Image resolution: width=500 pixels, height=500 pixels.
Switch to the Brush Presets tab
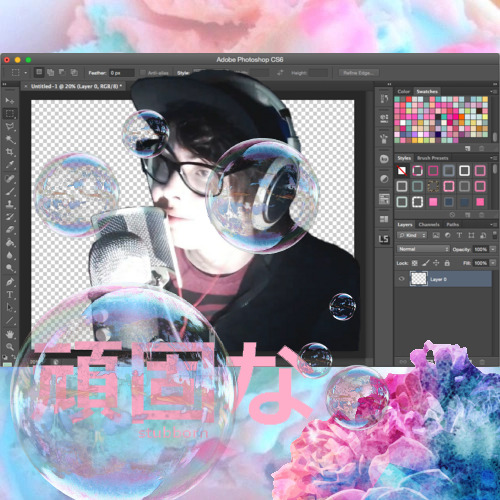tap(433, 158)
